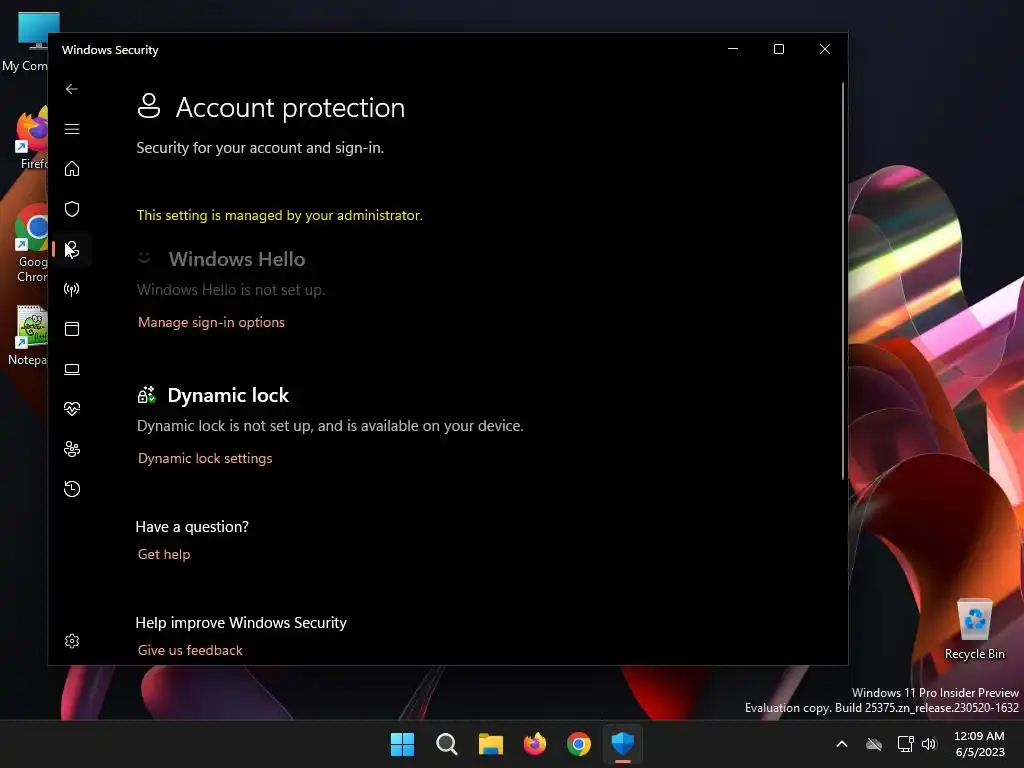Open Firewall & network protection icon

pos(72,289)
